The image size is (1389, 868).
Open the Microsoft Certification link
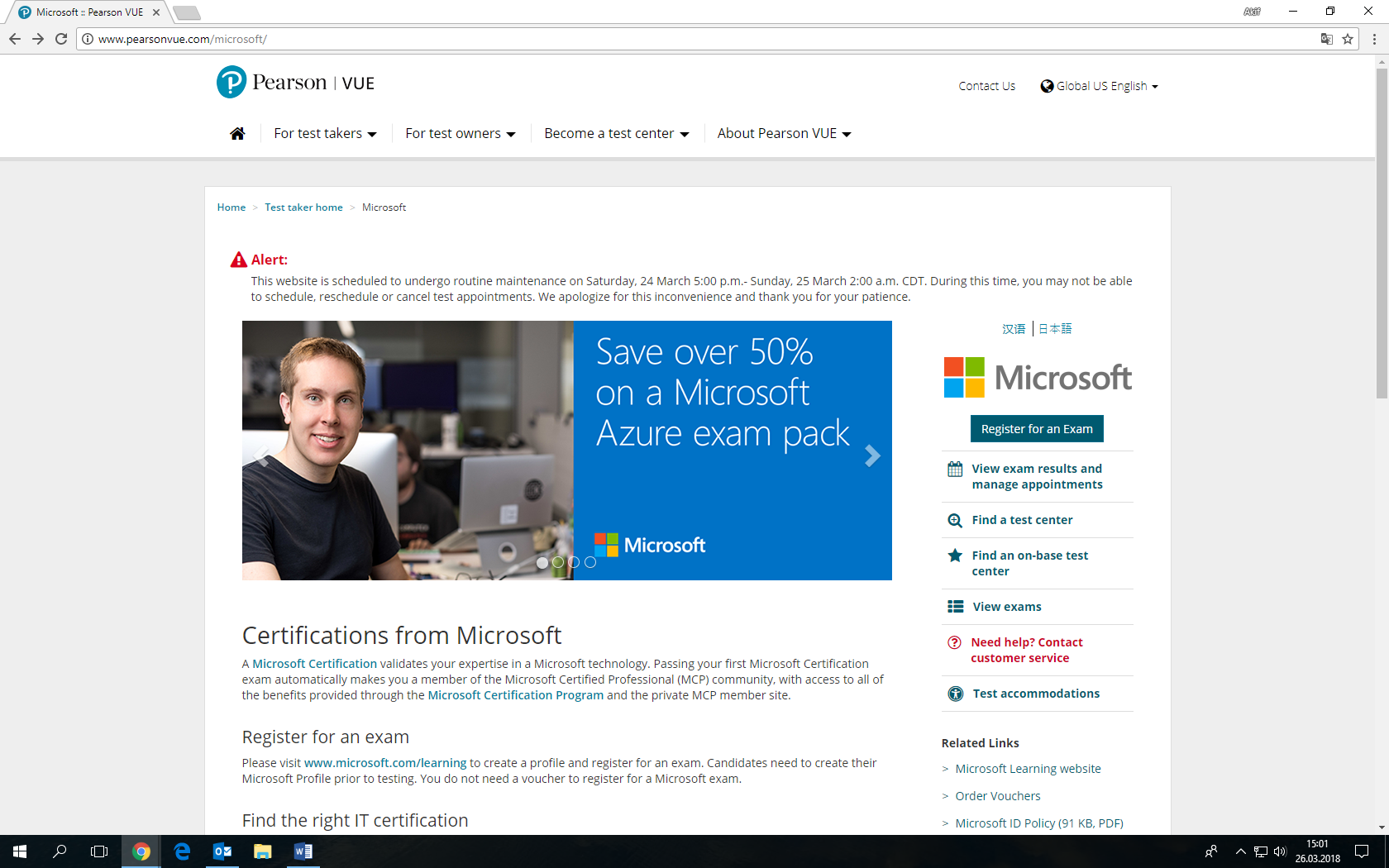pos(314,664)
